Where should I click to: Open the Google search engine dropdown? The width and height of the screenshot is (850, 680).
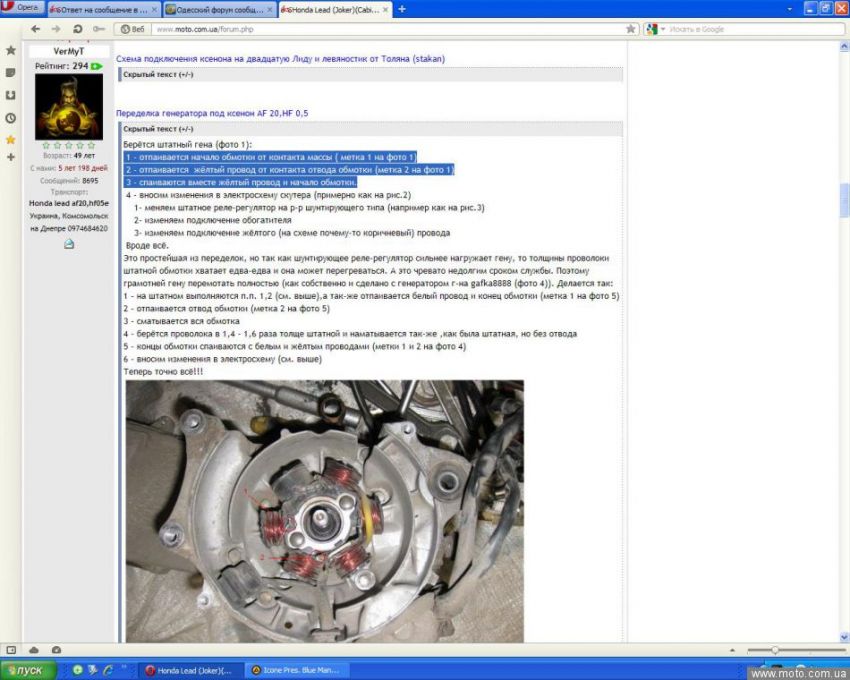pos(655,29)
